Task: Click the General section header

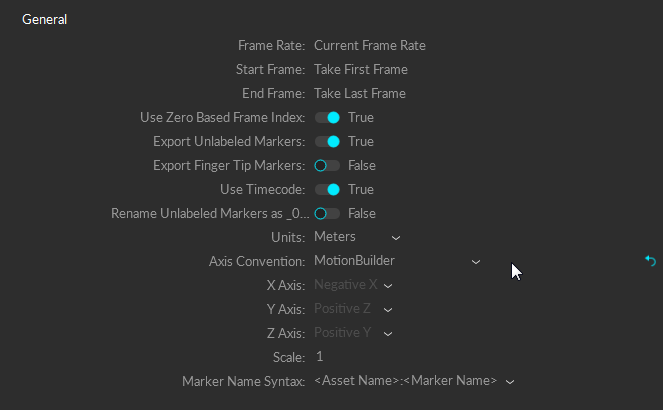Action: point(45,19)
